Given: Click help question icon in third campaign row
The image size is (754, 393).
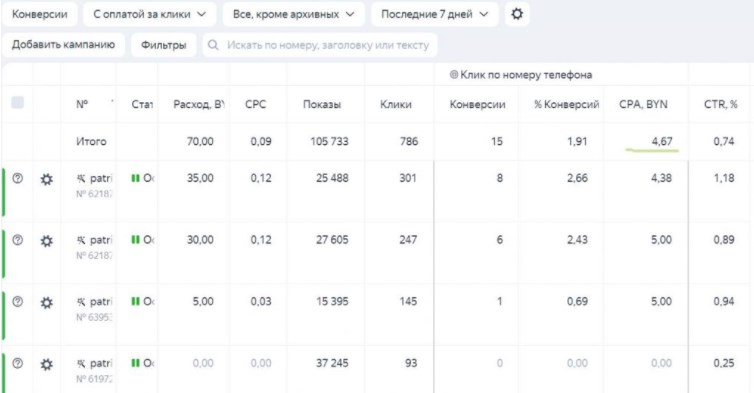Looking at the screenshot, I should pyautogui.click(x=17, y=302).
